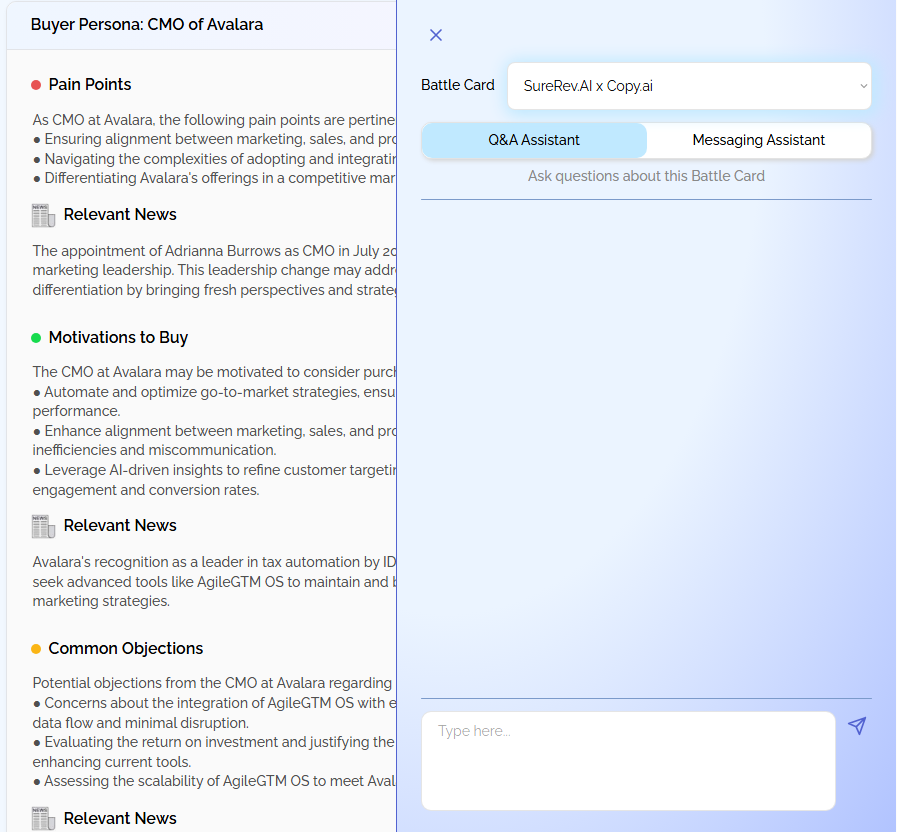Click the red dot beside Pain Points
897x832 pixels.
coord(36,85)
